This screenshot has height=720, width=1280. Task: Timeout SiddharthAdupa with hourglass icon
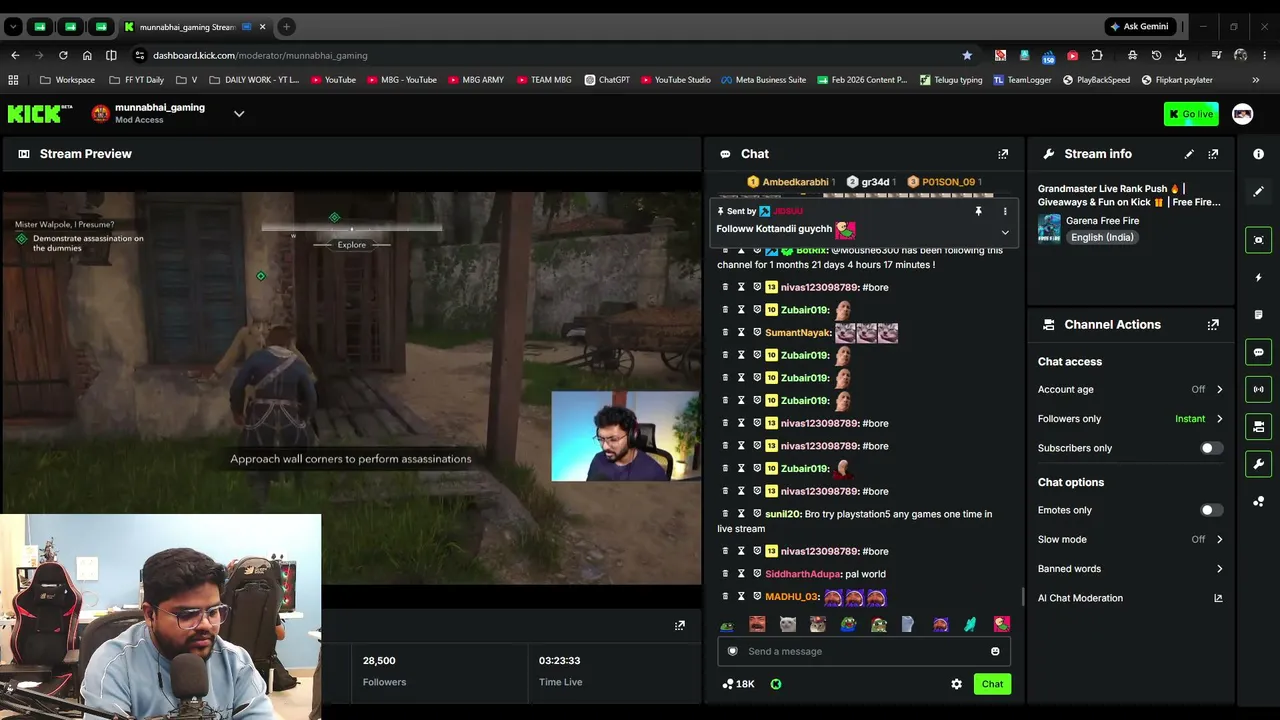coord(741,574)
